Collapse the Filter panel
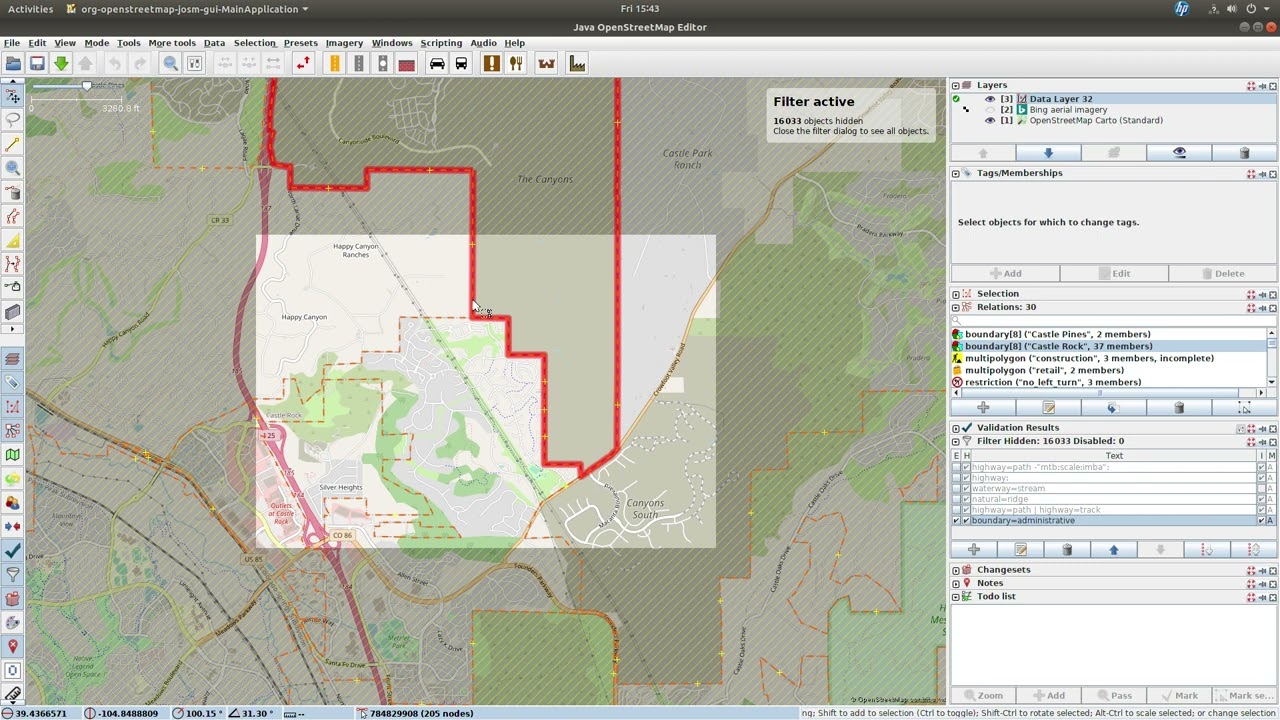Viewport: 1280px width, 720px height. (x=955, y=441)
